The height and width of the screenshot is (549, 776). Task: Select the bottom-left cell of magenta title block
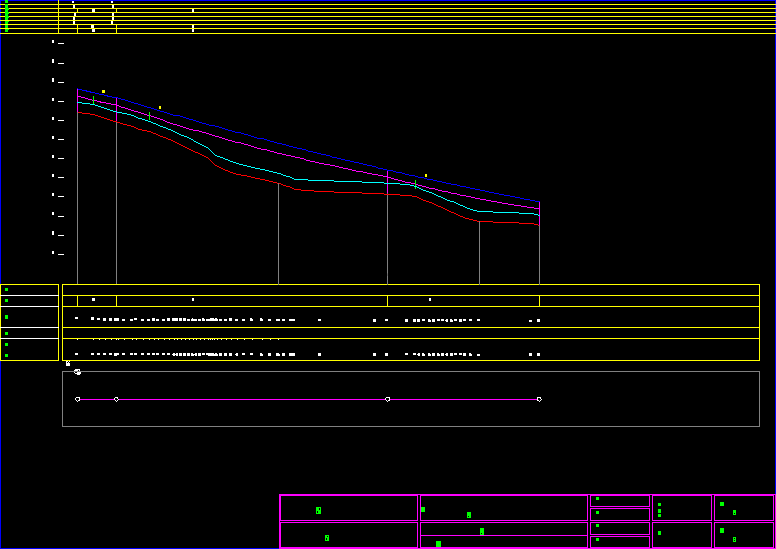[349, 535]
